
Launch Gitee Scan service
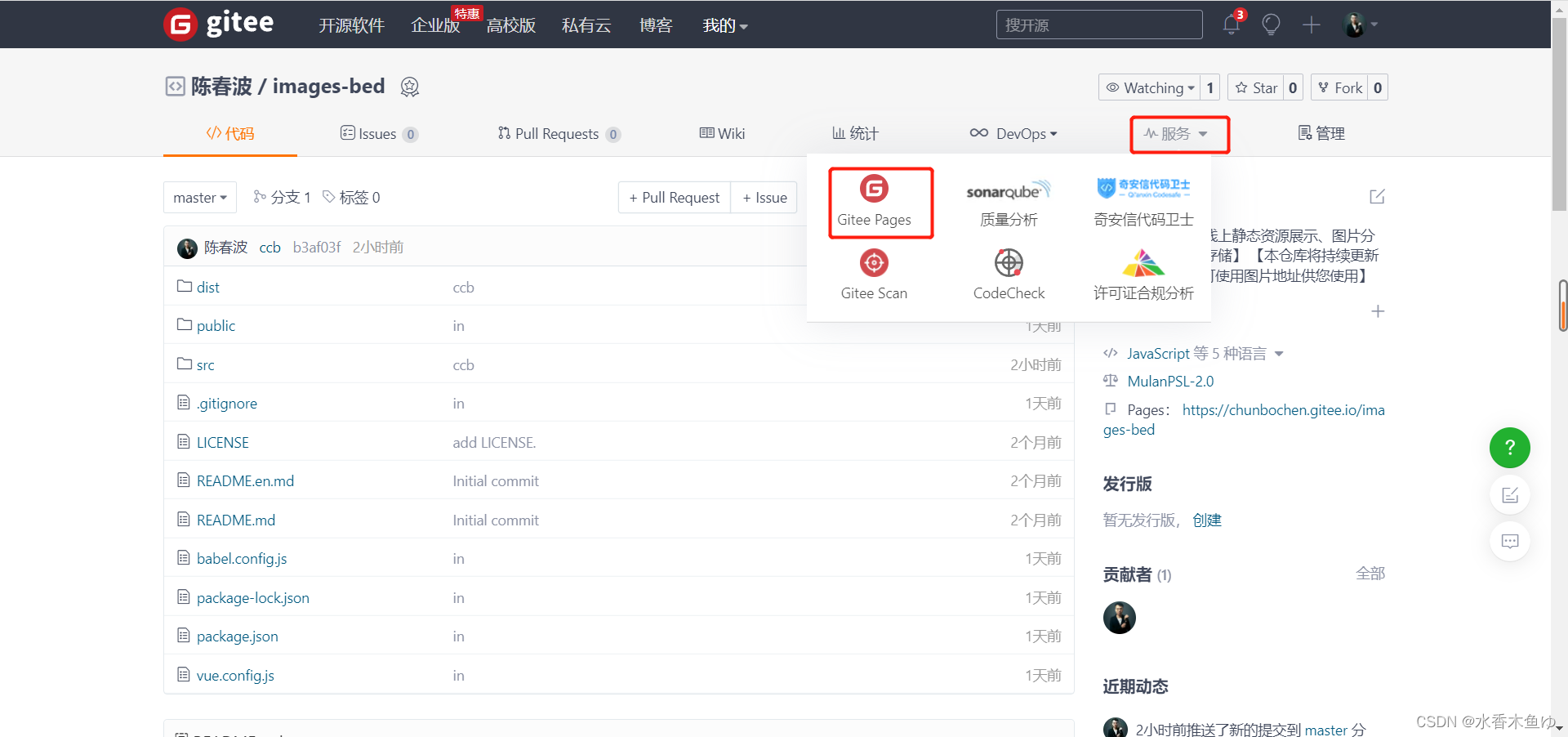(874, 275)
